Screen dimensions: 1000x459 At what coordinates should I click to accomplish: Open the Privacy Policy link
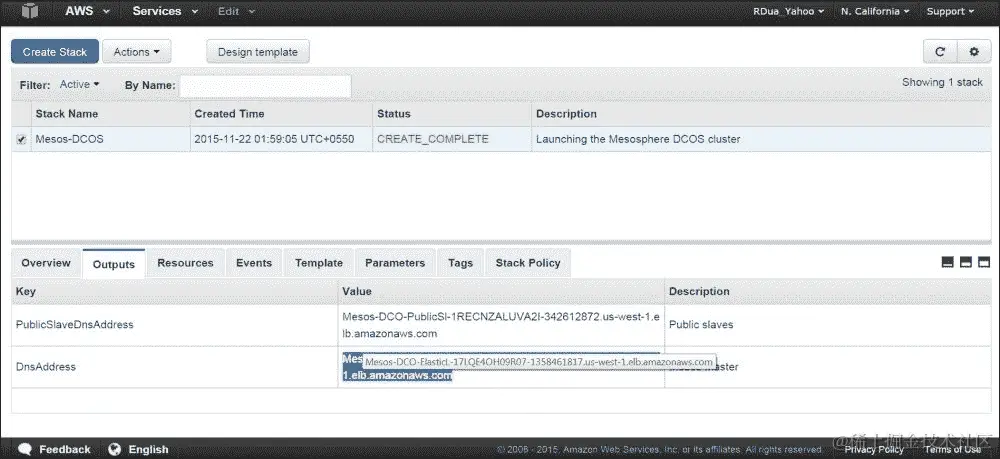[874, 449]
